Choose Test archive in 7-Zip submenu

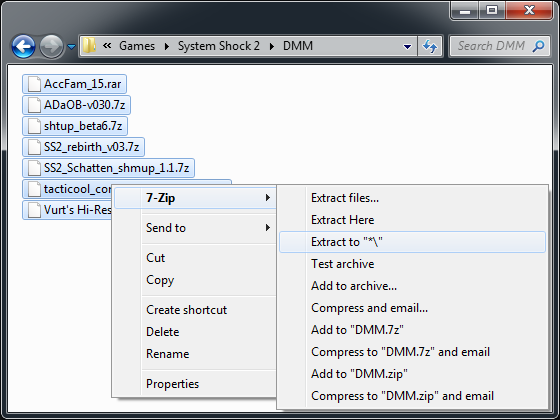[412, 264]
